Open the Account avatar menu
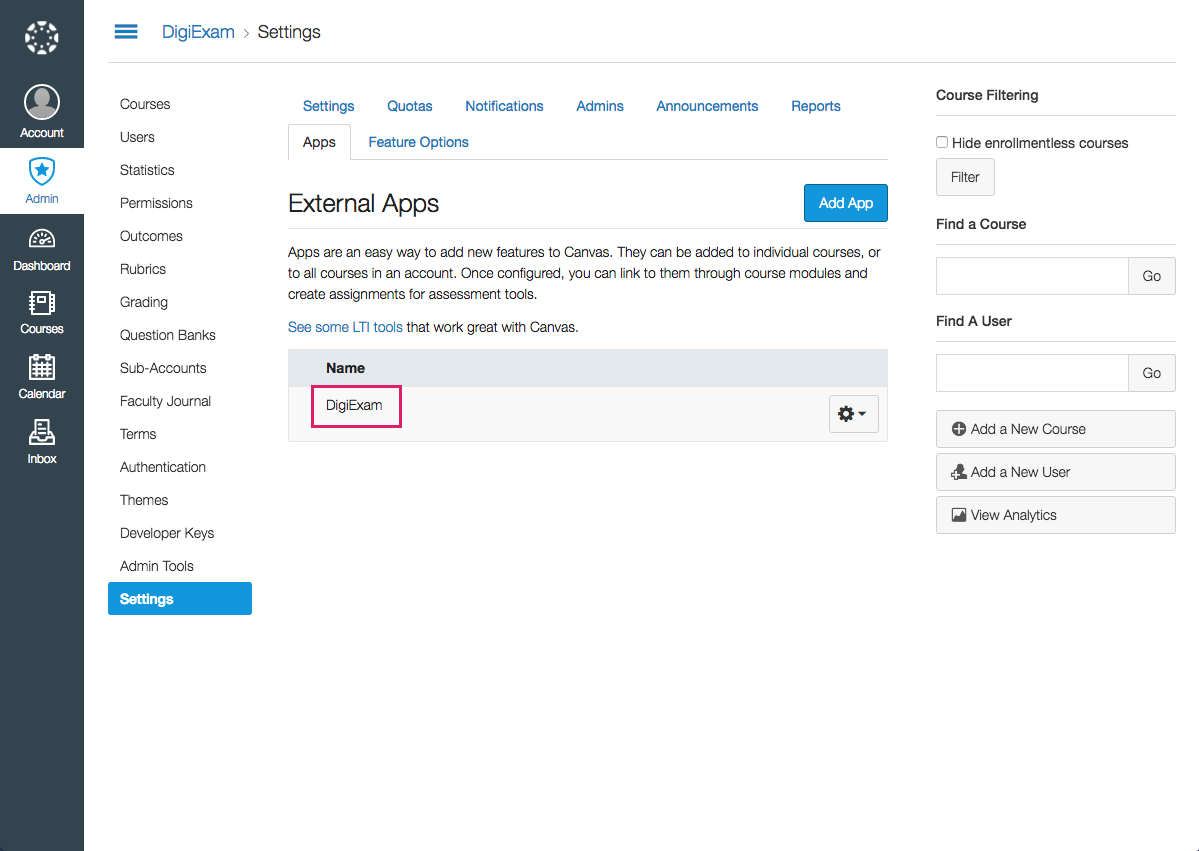Viewport: 1199px width, 851px height. point(41,112)
